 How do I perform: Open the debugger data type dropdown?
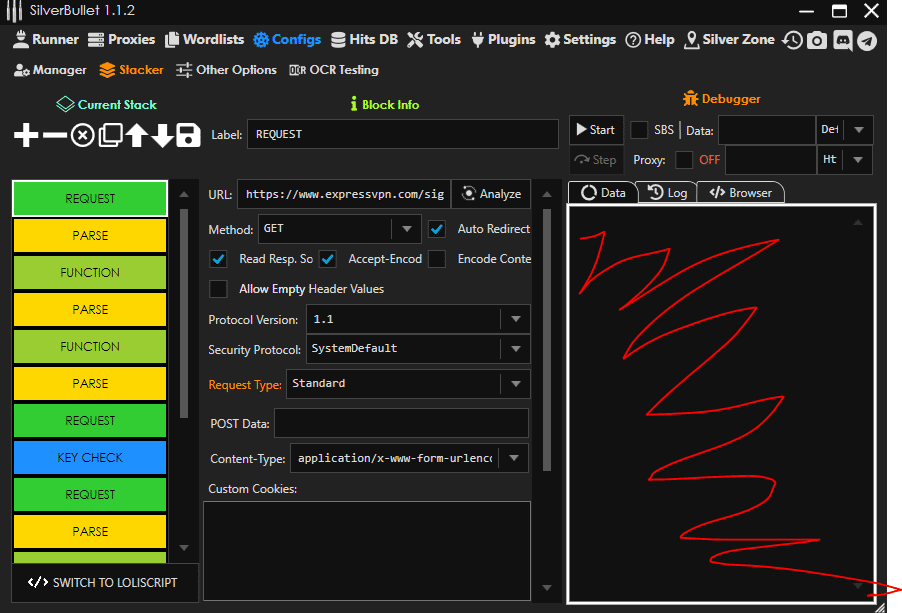pyautogui.click(x=844, y=130)
